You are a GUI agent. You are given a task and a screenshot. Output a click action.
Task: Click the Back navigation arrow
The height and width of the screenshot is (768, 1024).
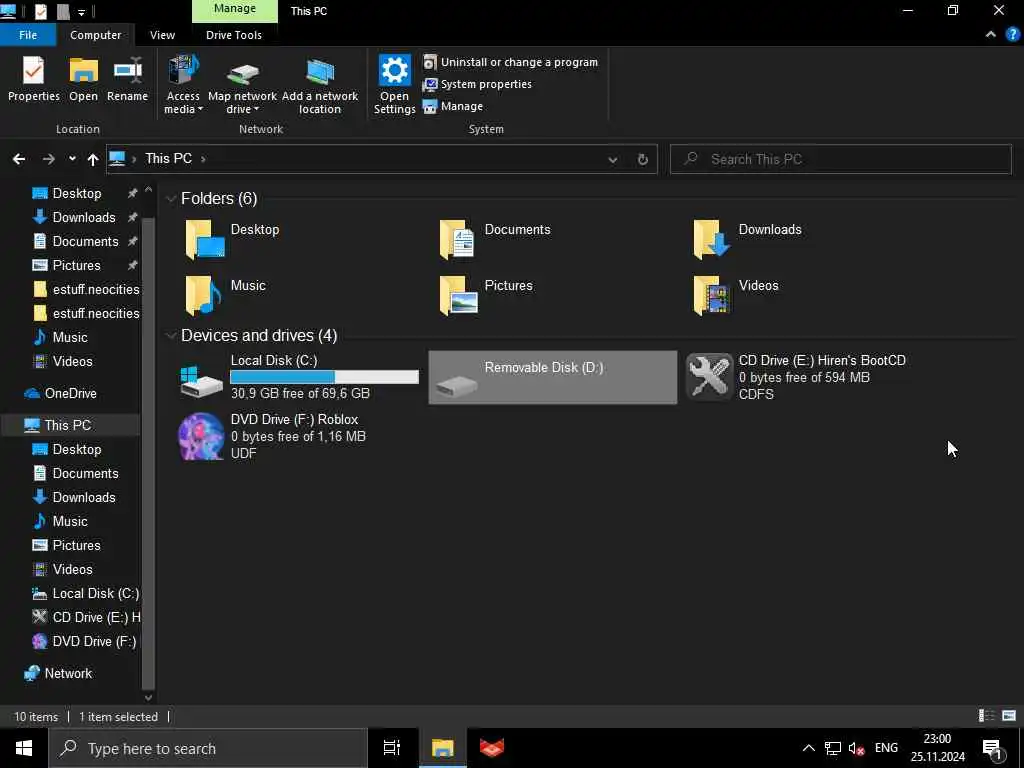point(19,159)
